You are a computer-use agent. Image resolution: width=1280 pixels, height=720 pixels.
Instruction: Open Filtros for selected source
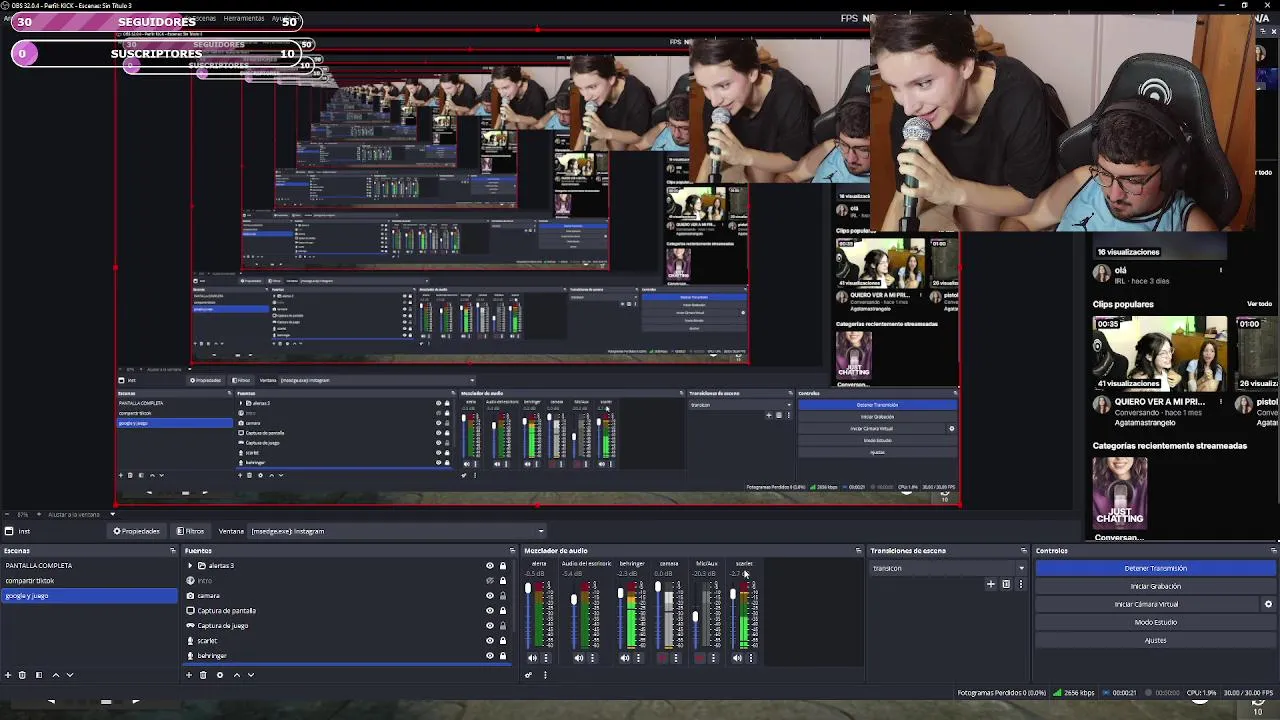(x=190, y=531)
